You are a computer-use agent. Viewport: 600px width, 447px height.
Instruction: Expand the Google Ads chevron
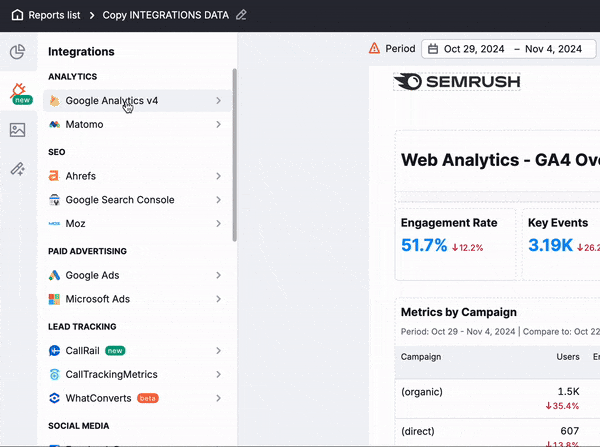coord(218,275)
